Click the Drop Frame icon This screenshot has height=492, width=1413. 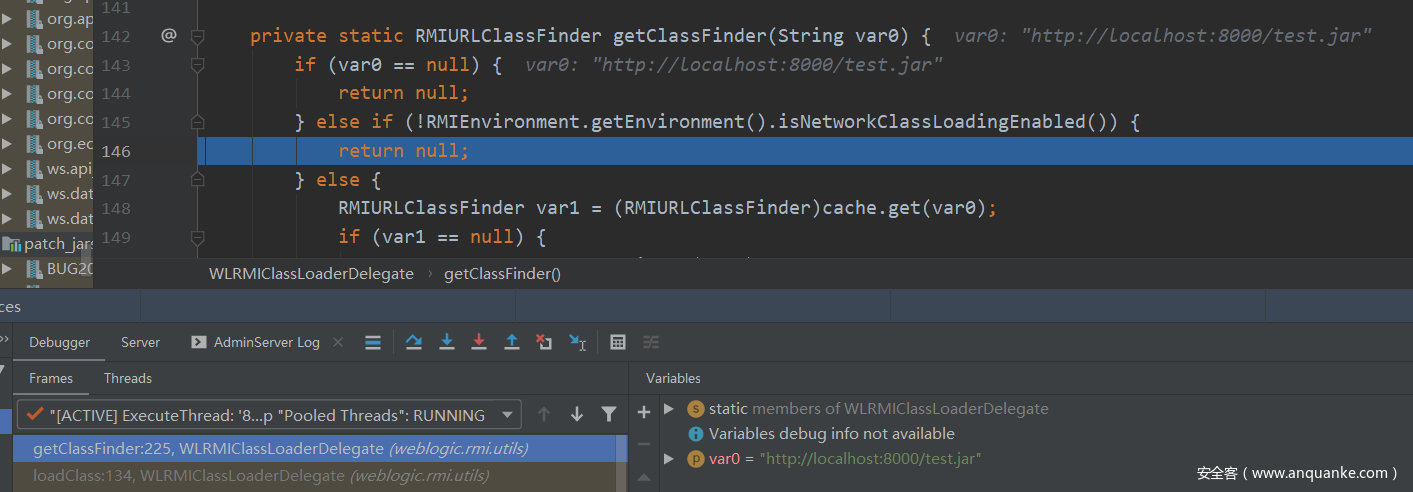tap(544, 342)
